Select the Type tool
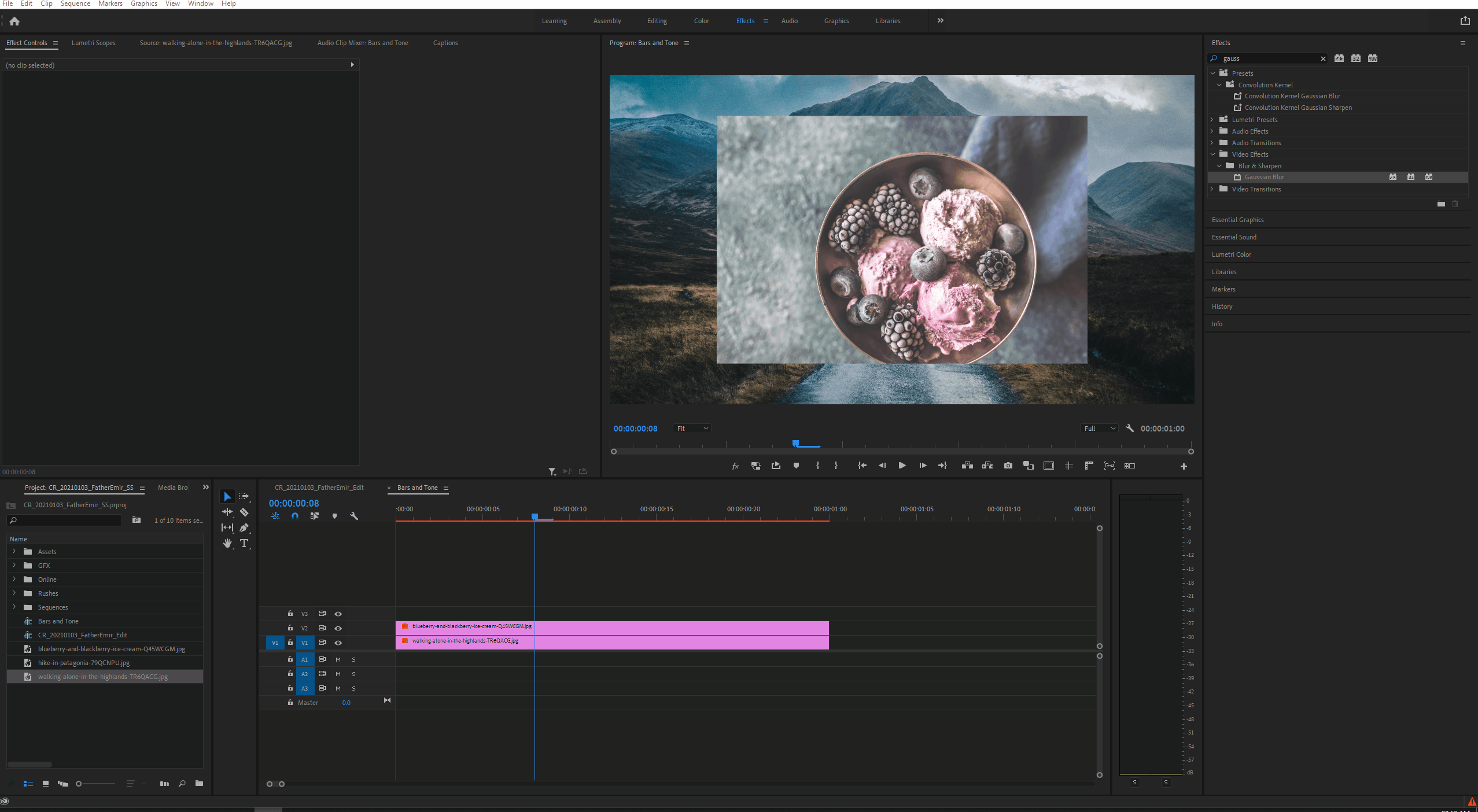This screenshot has width=1478, height=812. pos(244,543)
